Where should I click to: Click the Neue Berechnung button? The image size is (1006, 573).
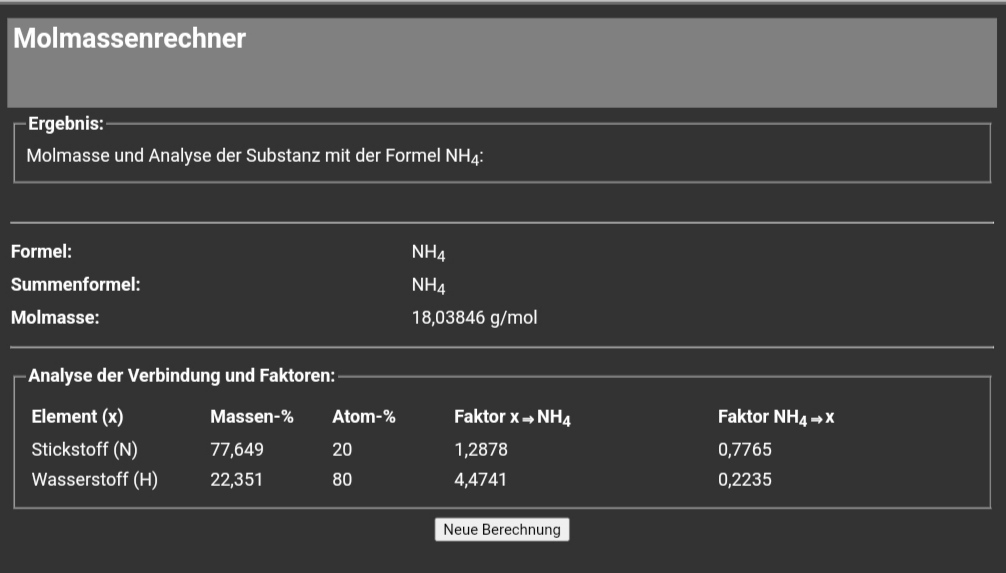(502, 529)
